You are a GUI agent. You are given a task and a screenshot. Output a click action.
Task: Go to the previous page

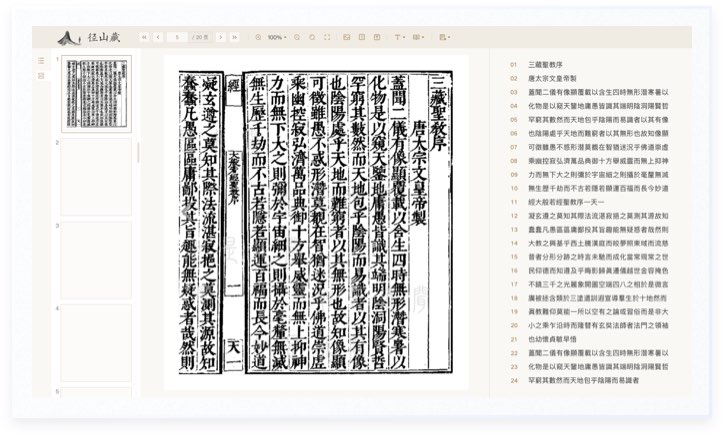(x=158, y=37)
